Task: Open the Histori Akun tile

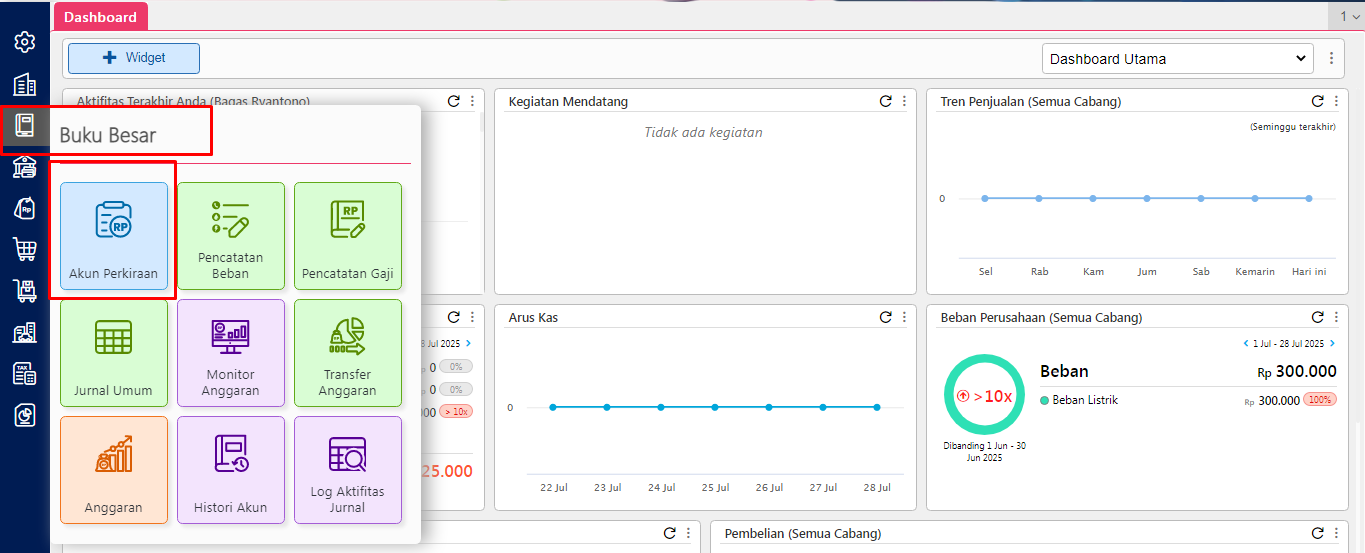Action: click(231, 470)
